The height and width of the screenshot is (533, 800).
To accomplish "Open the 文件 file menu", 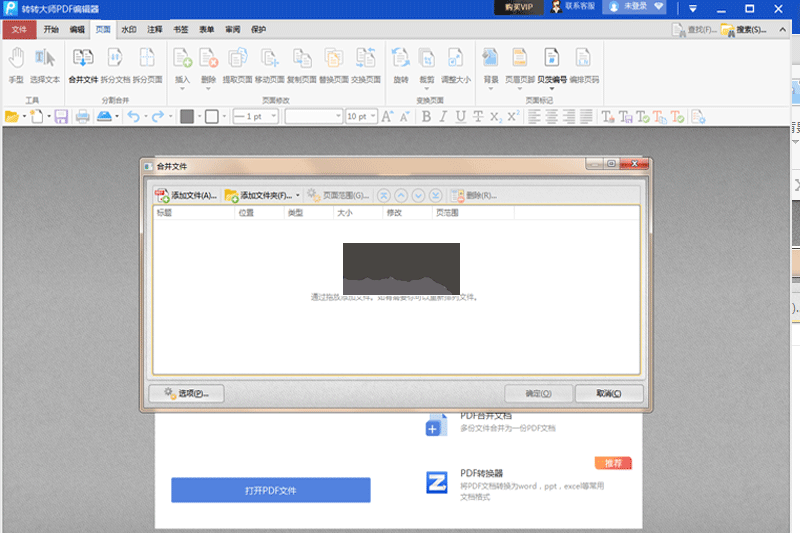I will coord(19,30).
